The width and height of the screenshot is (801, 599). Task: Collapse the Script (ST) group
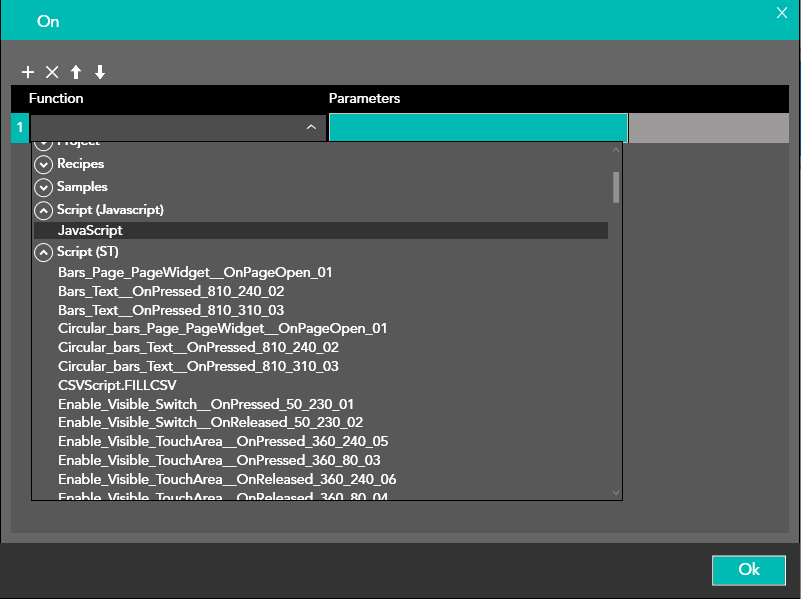[43, 252]
